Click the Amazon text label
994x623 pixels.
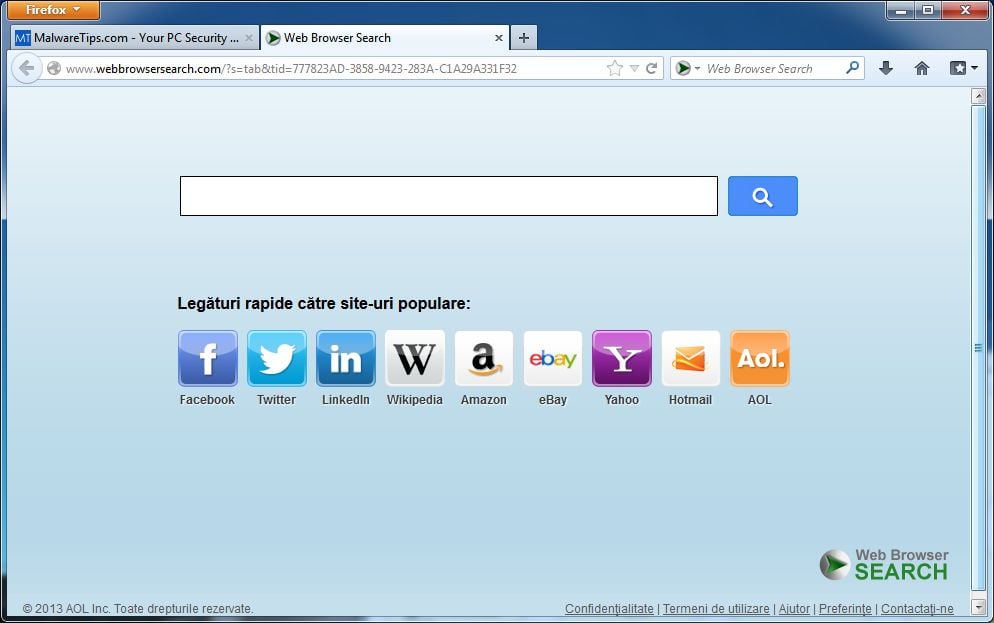click(x=484, y=400)
